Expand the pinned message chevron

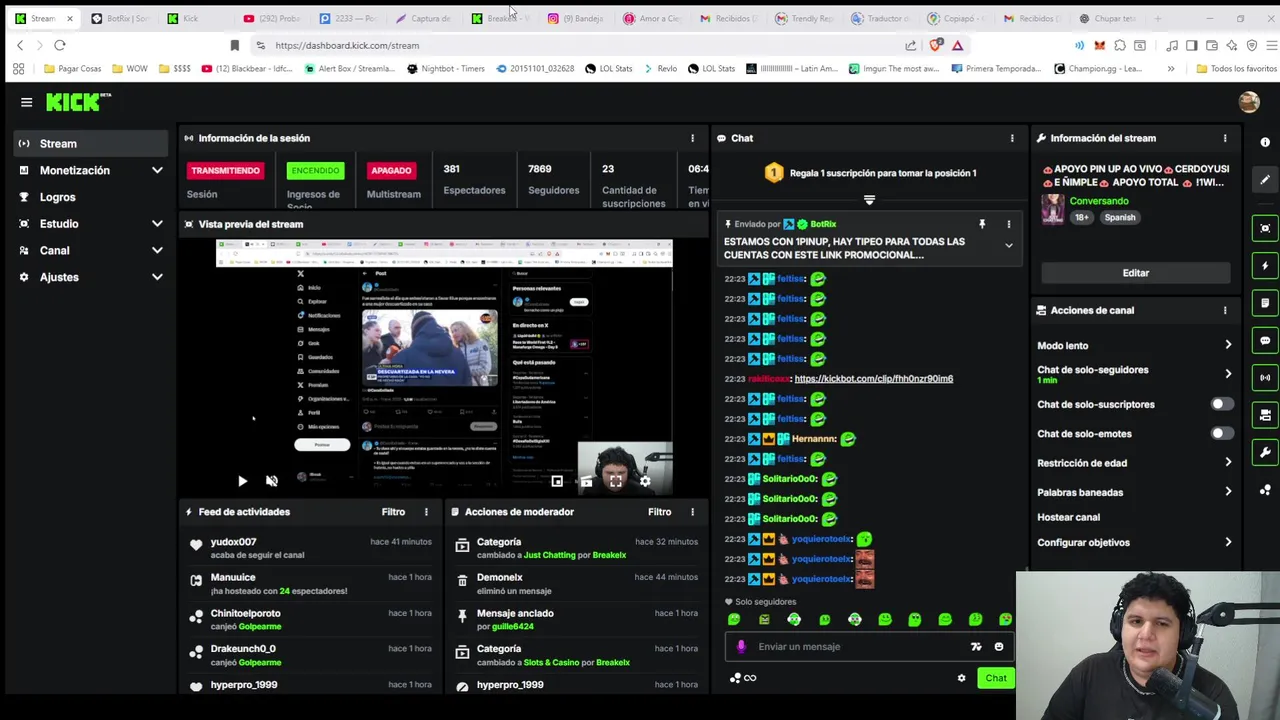point(1008,245)
